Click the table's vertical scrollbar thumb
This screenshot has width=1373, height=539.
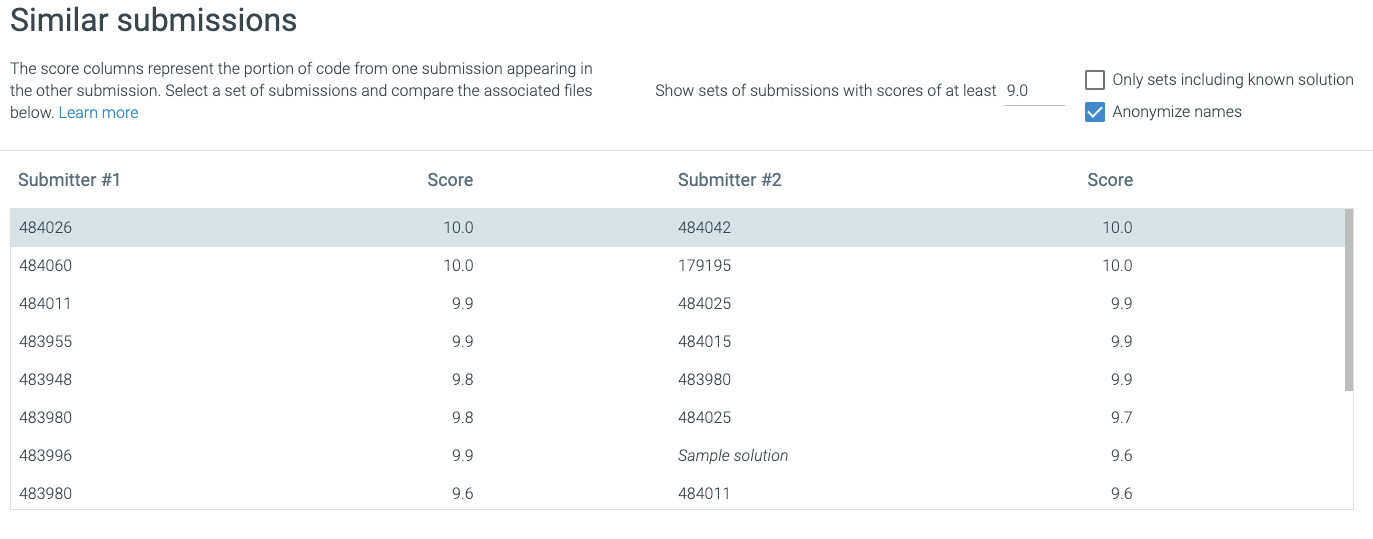[1349, 300]
